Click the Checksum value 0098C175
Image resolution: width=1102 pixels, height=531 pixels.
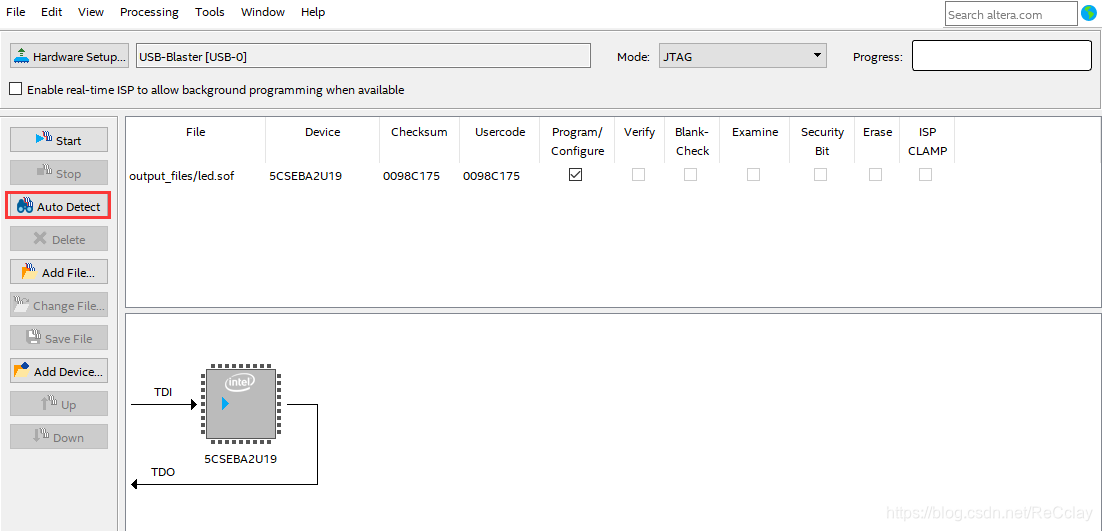tap(411, 176)
